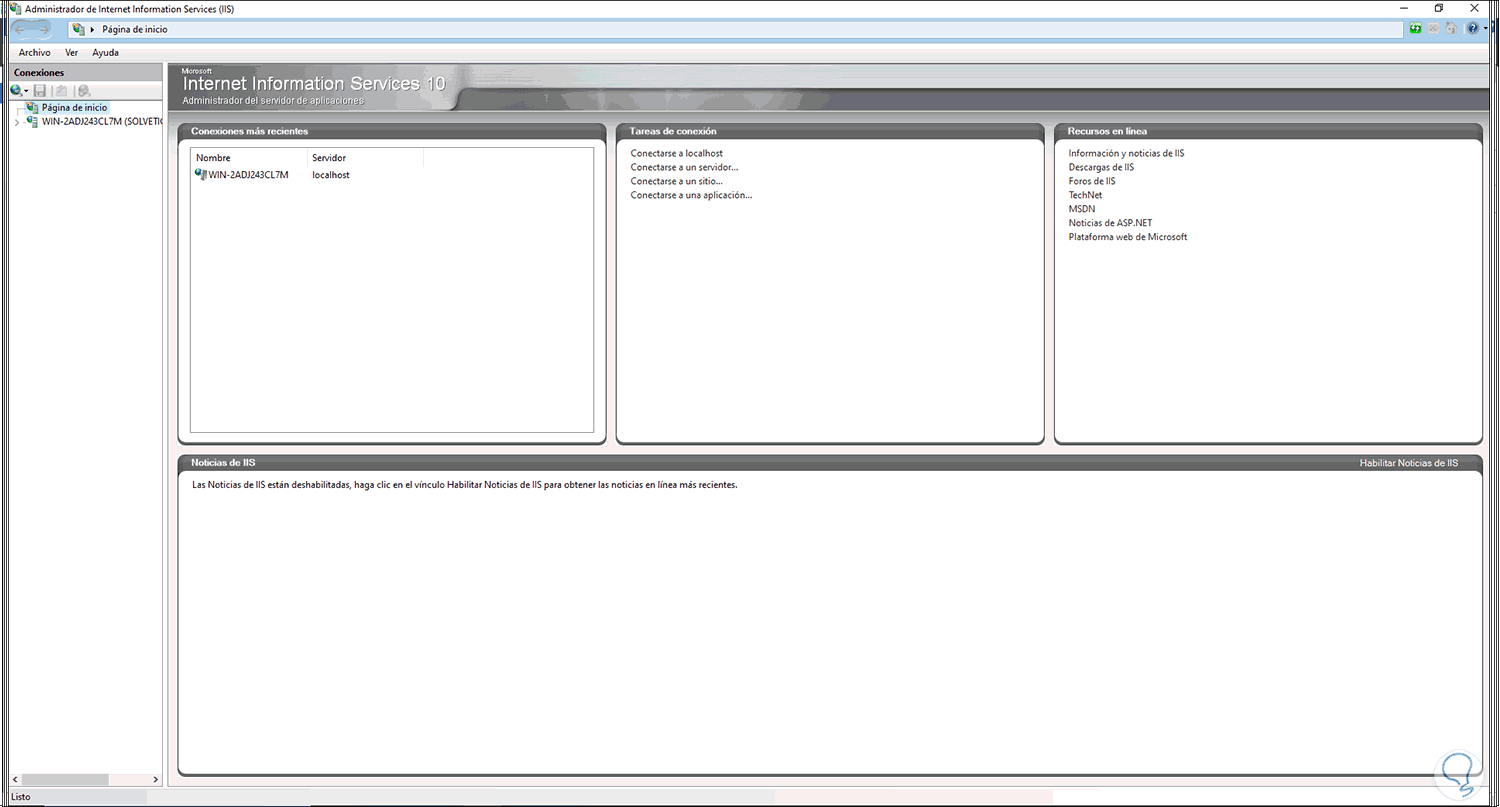Restore down the IIS Manager window

pos(1439,8)
